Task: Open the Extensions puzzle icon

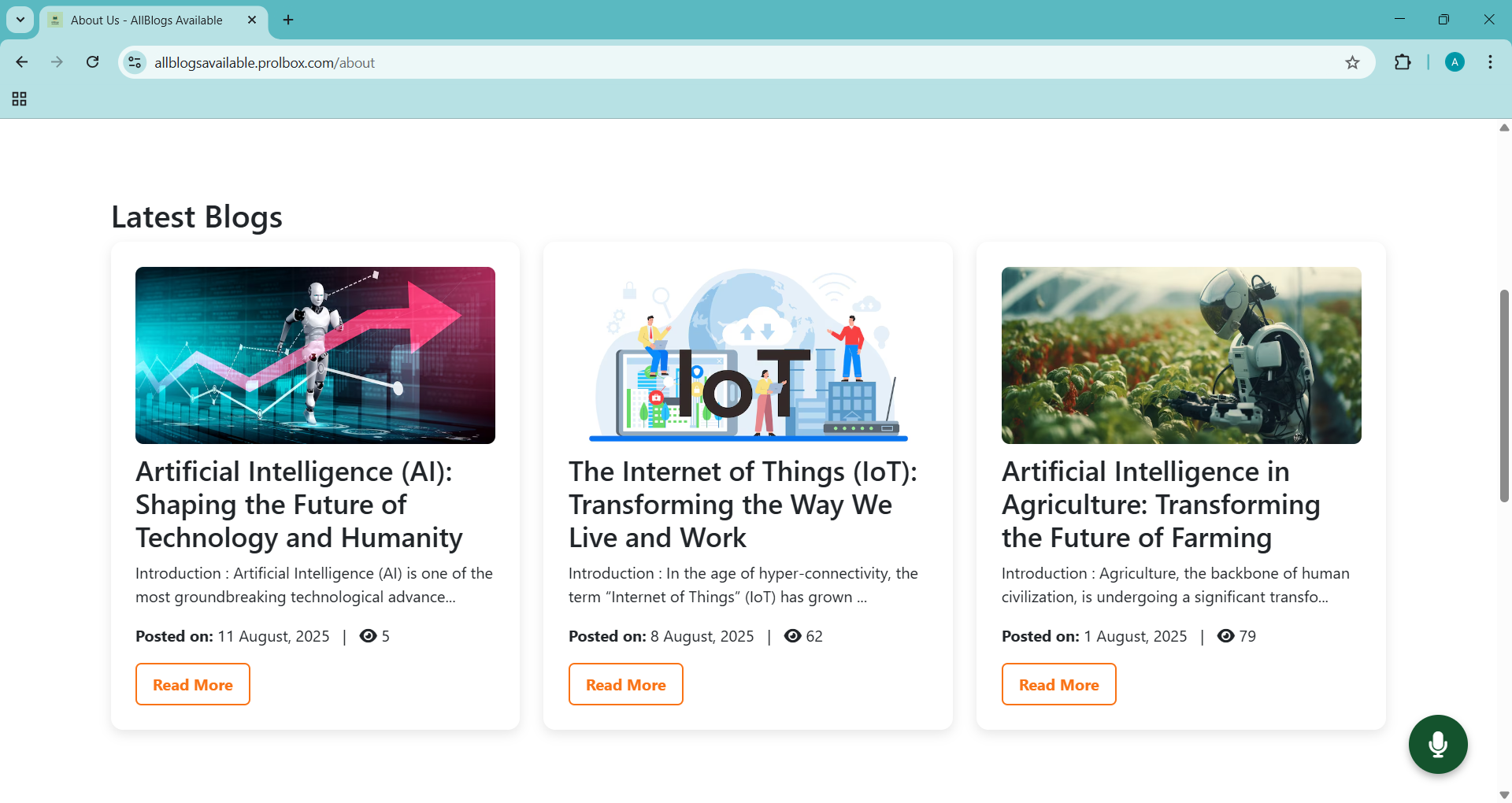Action: pyautogui.click(x=1403, y=63)
